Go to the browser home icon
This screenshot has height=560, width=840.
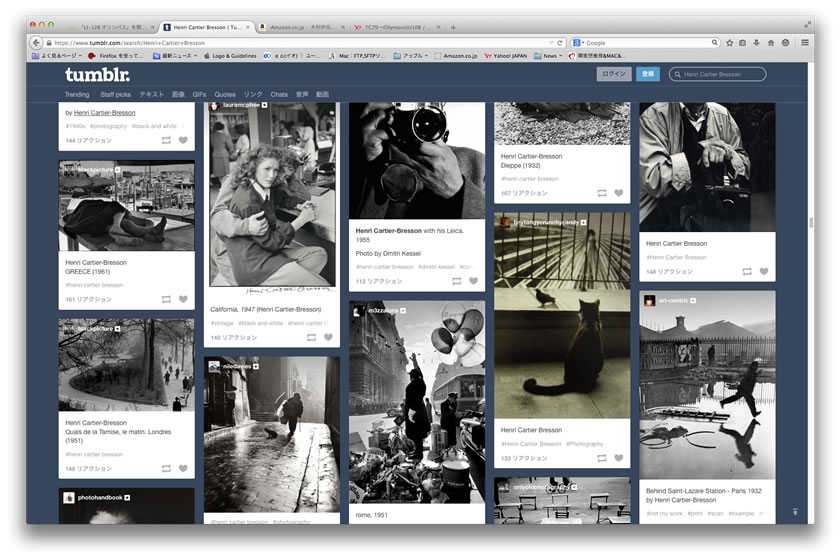[771, 43]
